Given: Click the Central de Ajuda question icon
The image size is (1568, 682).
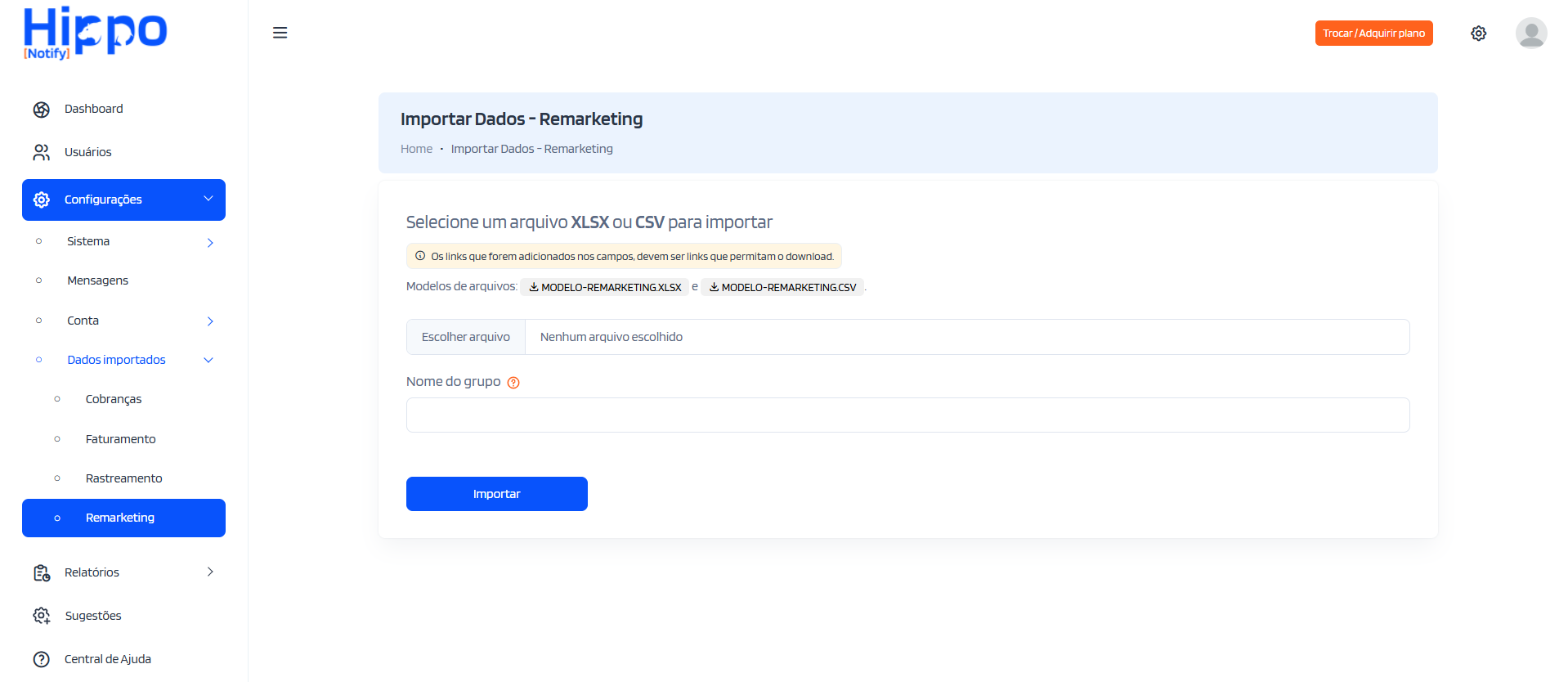Looking at the screenshot, I should click(42, 659).
